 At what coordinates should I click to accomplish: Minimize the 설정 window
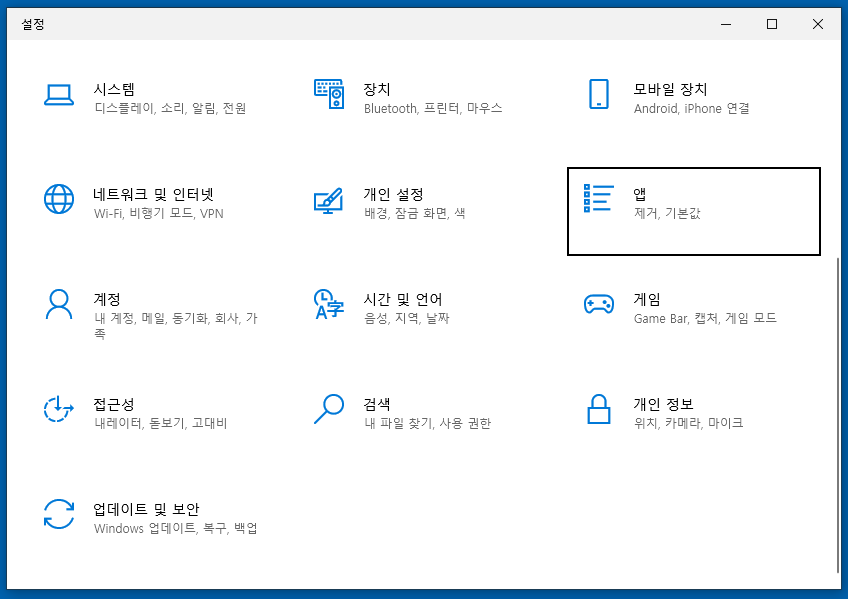pos(726,24)
